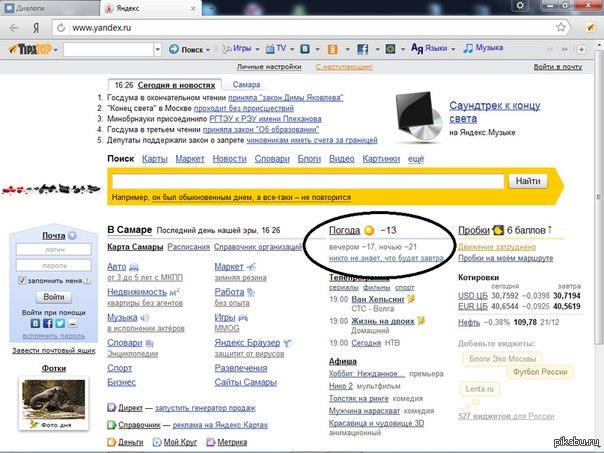Click the логин input field
Viewport: 604px width, 453px height.
click(54, 249)
